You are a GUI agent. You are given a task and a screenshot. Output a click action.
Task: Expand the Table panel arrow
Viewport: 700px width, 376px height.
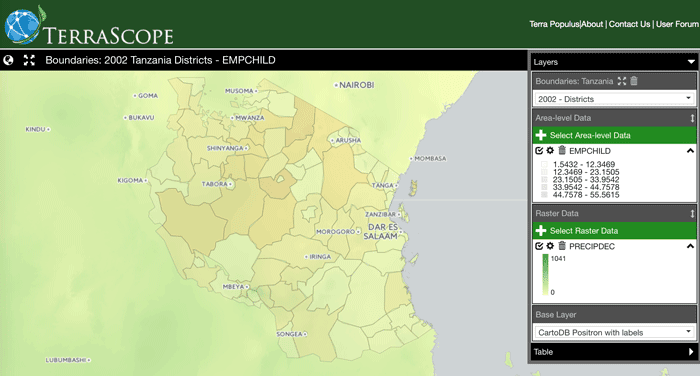[x=692, y=352]
